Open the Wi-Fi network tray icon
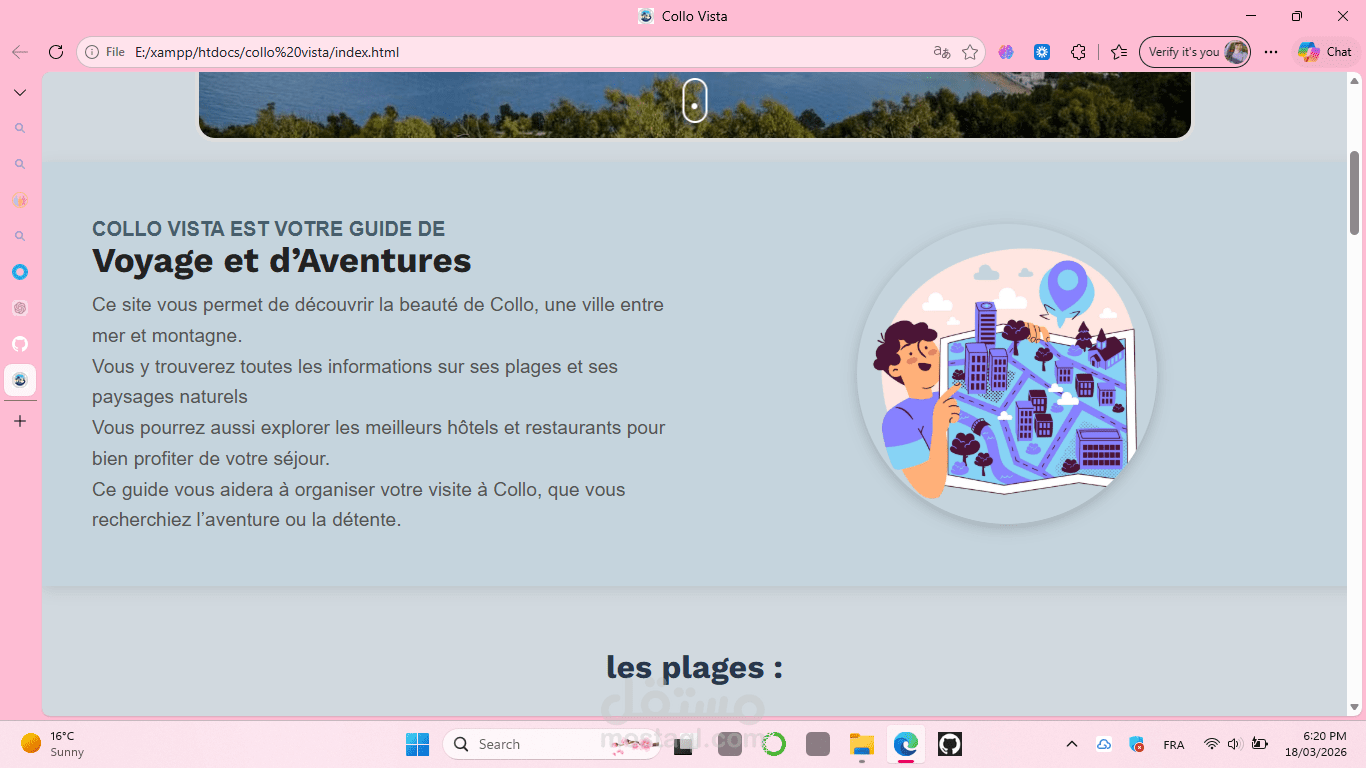Viewport: 1366px width, 768px height. click(1212, 744)
